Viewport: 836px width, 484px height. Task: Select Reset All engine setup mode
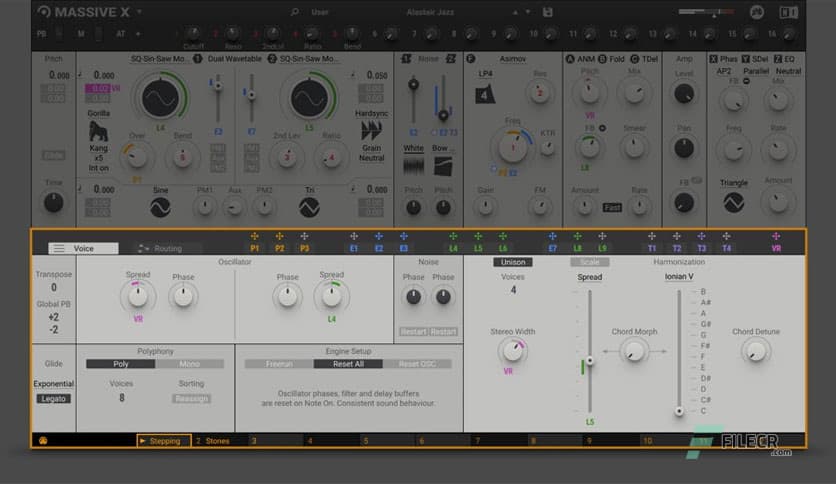[x=348, y=364]
